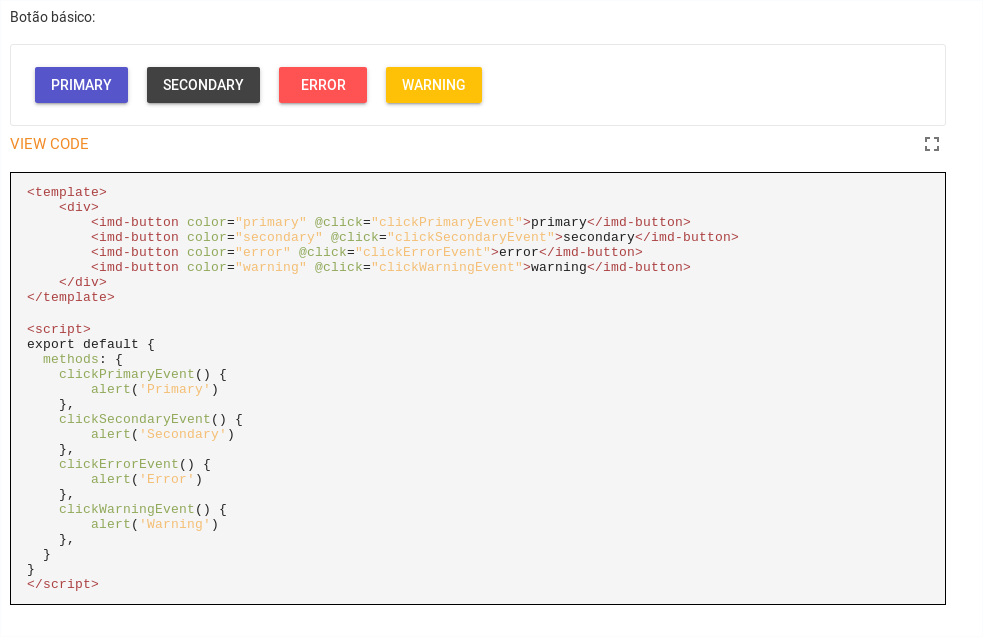Image resolution: width=983 pixels, height=637 pixels.
Task: Click the opening template tag in code
Action: click(67, 192)
